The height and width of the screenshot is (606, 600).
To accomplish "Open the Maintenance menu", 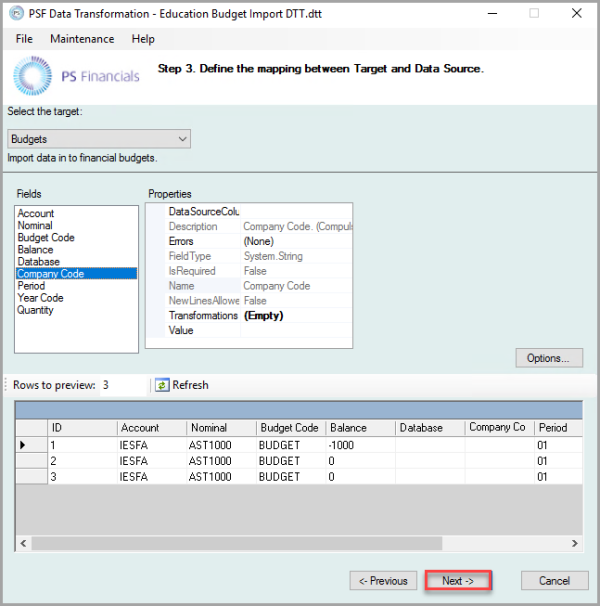I will click(x=82, y=39).
